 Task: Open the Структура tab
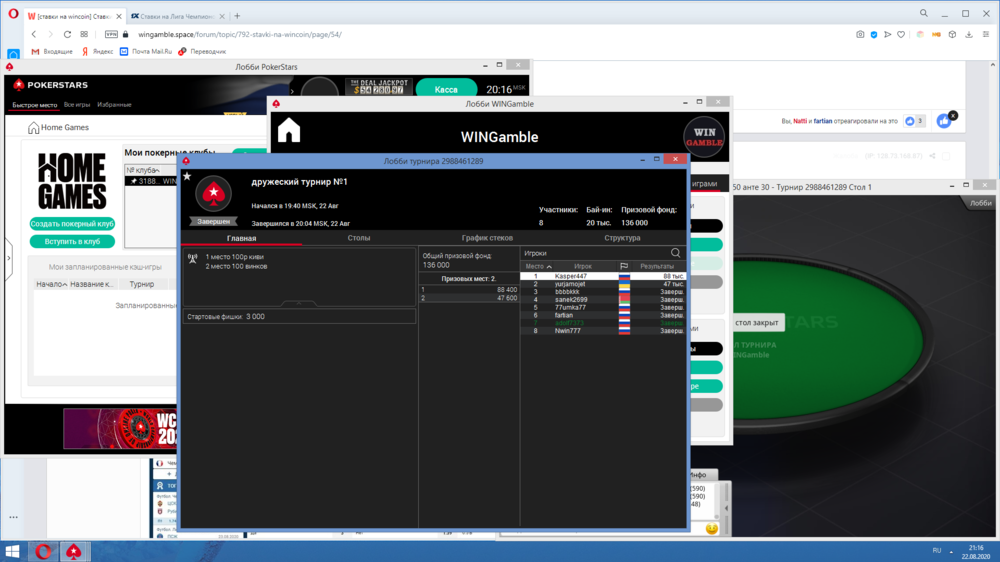click(x=623, y=238)
